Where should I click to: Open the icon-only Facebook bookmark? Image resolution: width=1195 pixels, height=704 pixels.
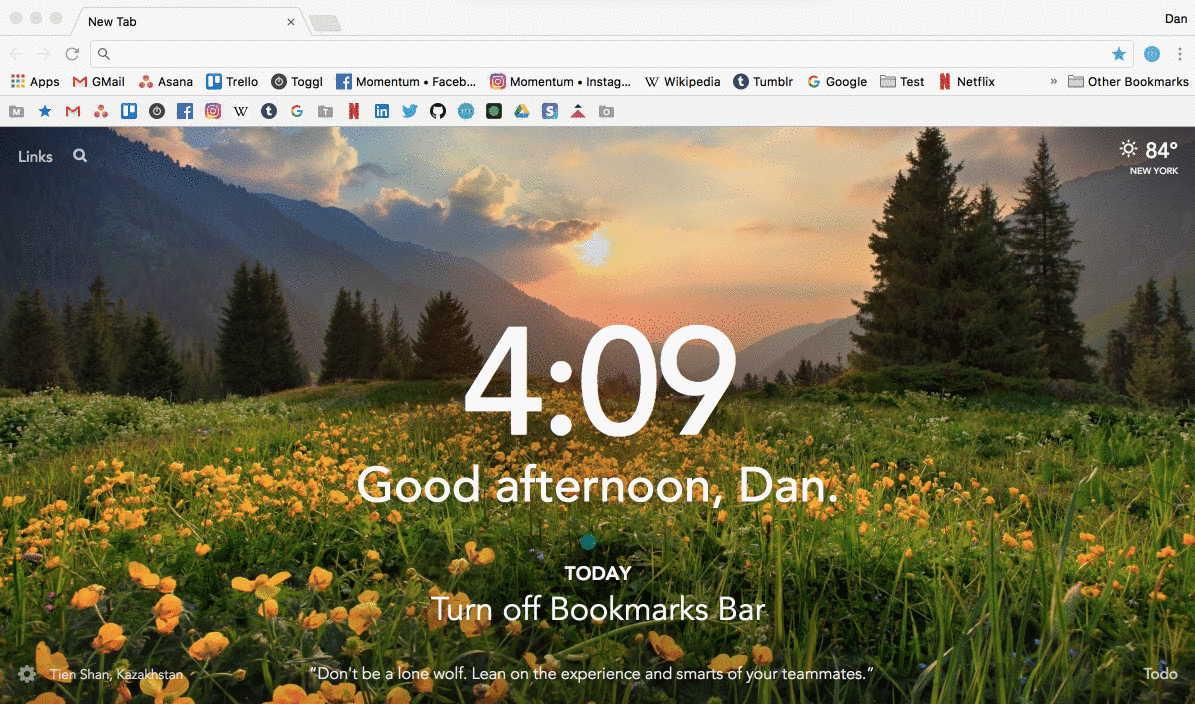pos(185,111)
